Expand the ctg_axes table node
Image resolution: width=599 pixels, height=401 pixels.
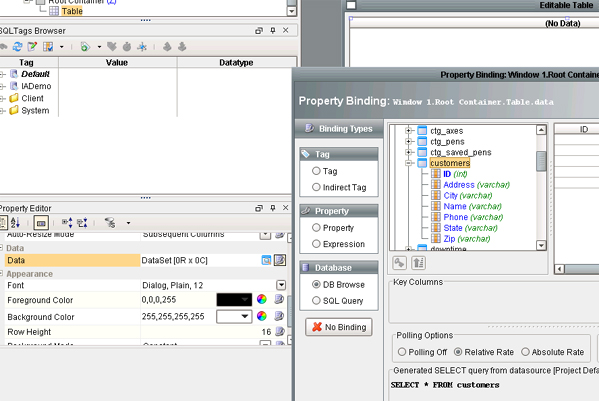408,131
